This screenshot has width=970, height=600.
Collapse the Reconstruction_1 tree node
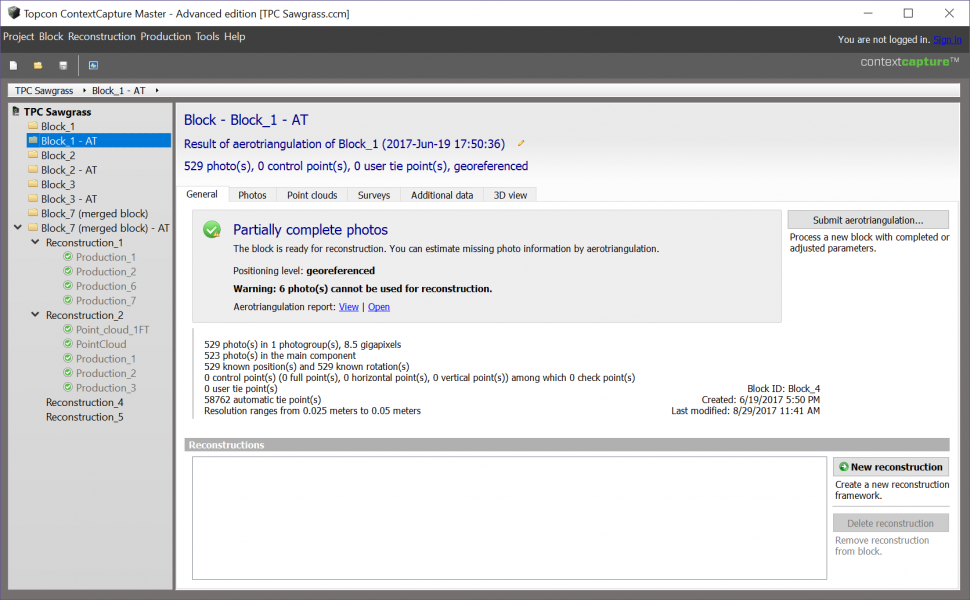click(35, 242)
